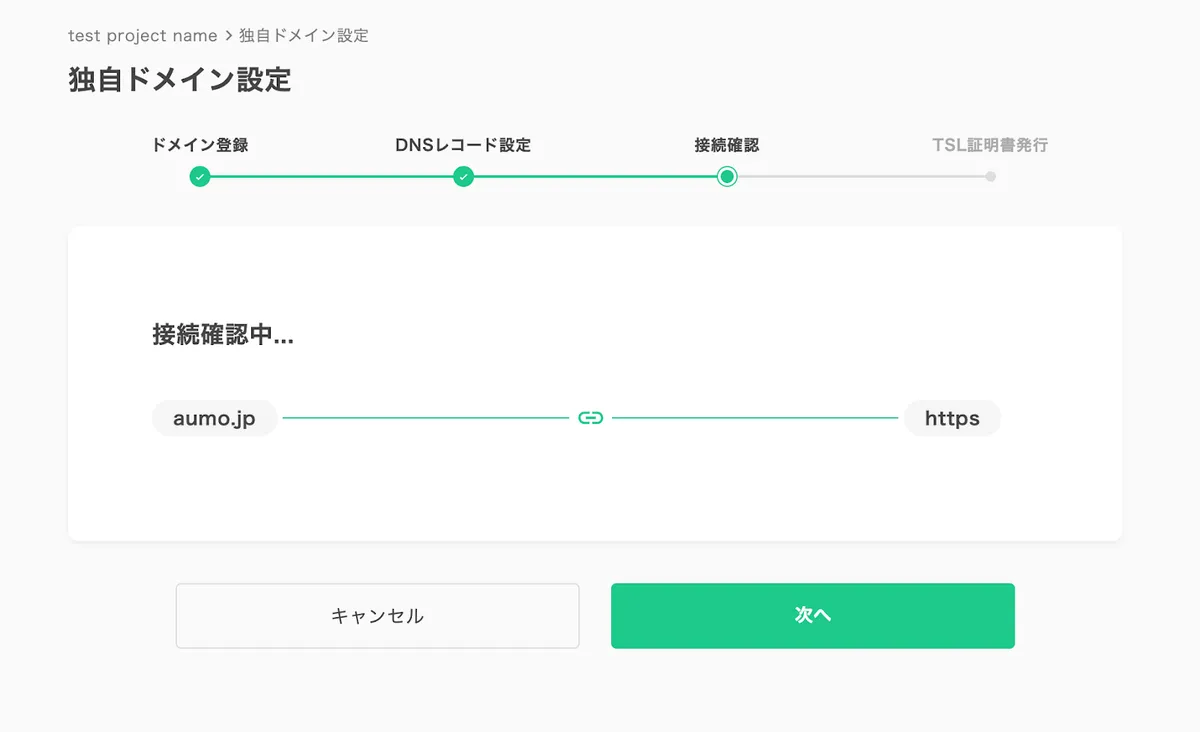The image size is (1200, 732).
Task: Select the TSL証明書発行 step label
Action: [x=990, y=145]
